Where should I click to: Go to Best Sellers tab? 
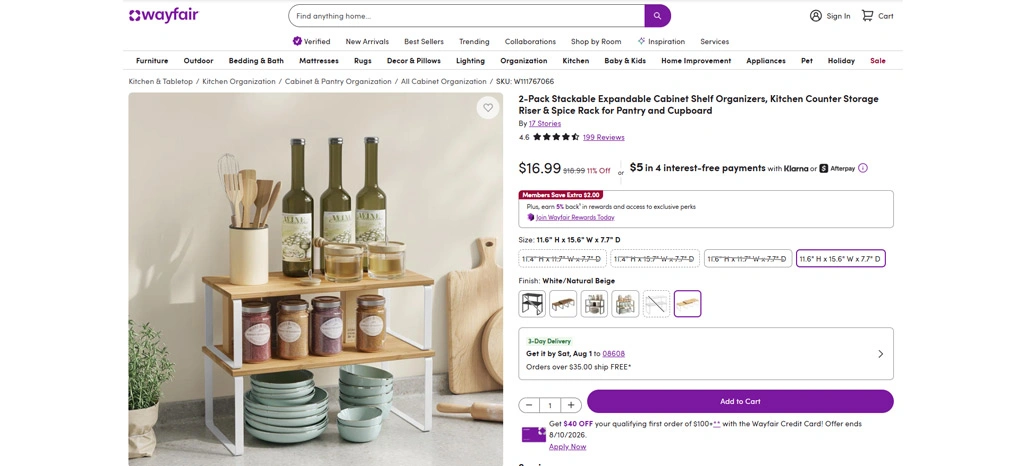tap(423, 41)
